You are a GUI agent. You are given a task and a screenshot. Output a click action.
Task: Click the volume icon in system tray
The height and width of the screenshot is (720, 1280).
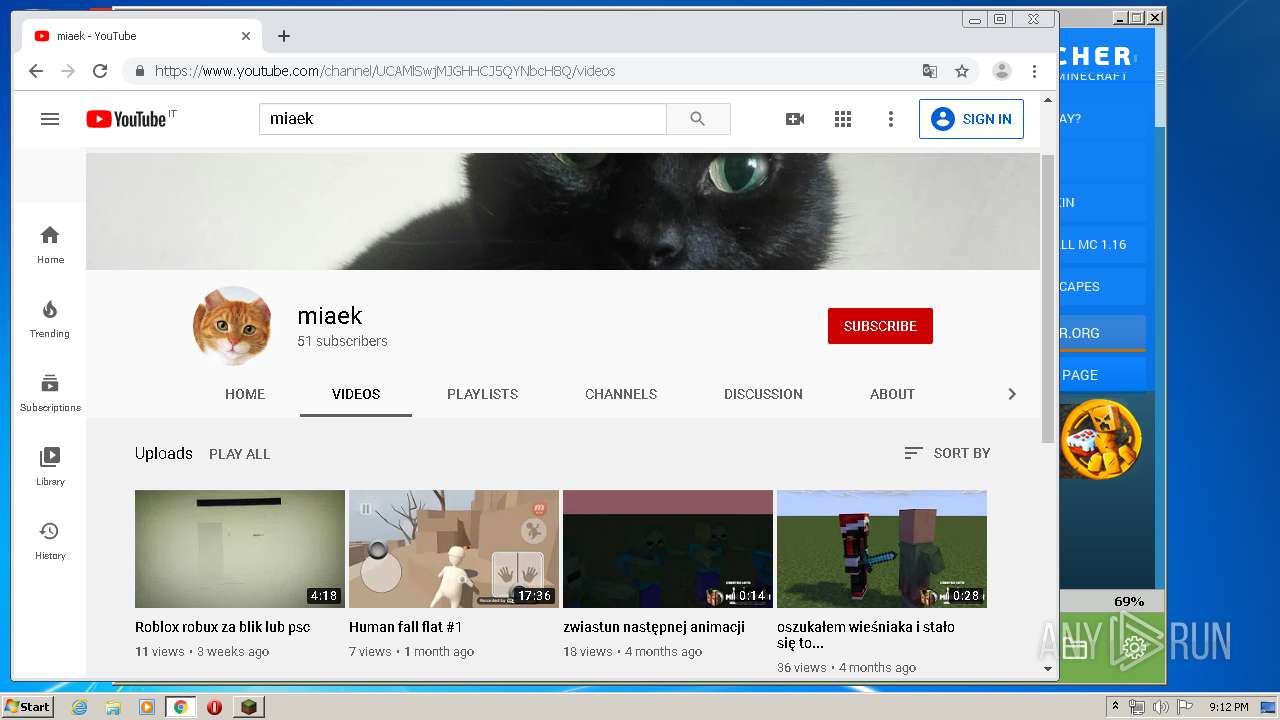tap(1160, 707)
